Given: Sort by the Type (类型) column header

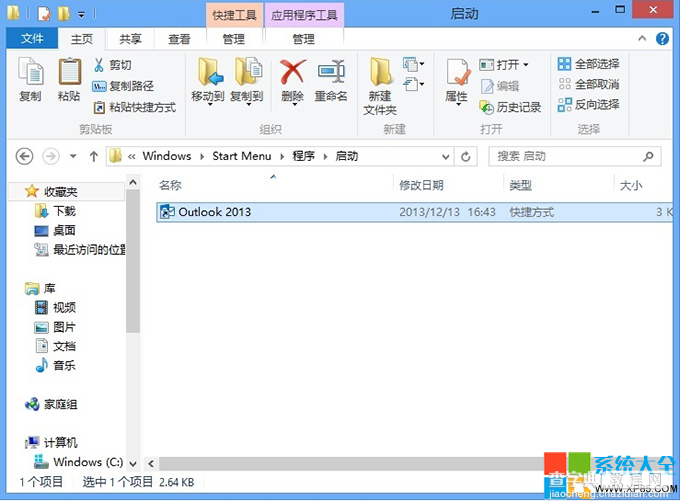Looking at the screenshot, I should point(520,186).
